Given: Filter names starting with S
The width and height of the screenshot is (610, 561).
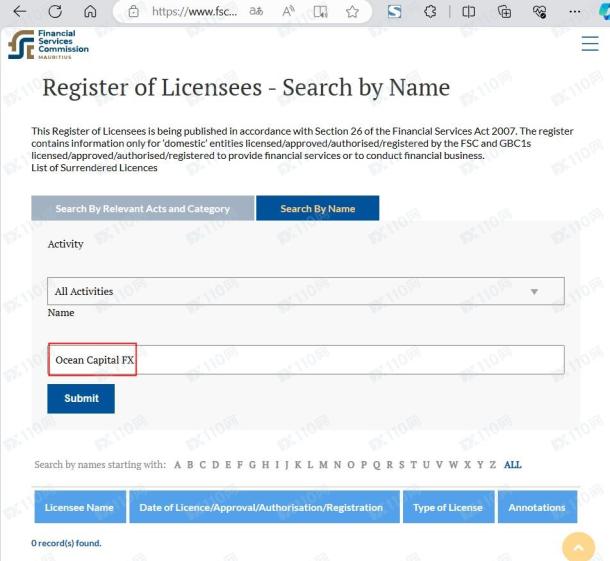Looking at the screenshot, I should click(401, 465).
